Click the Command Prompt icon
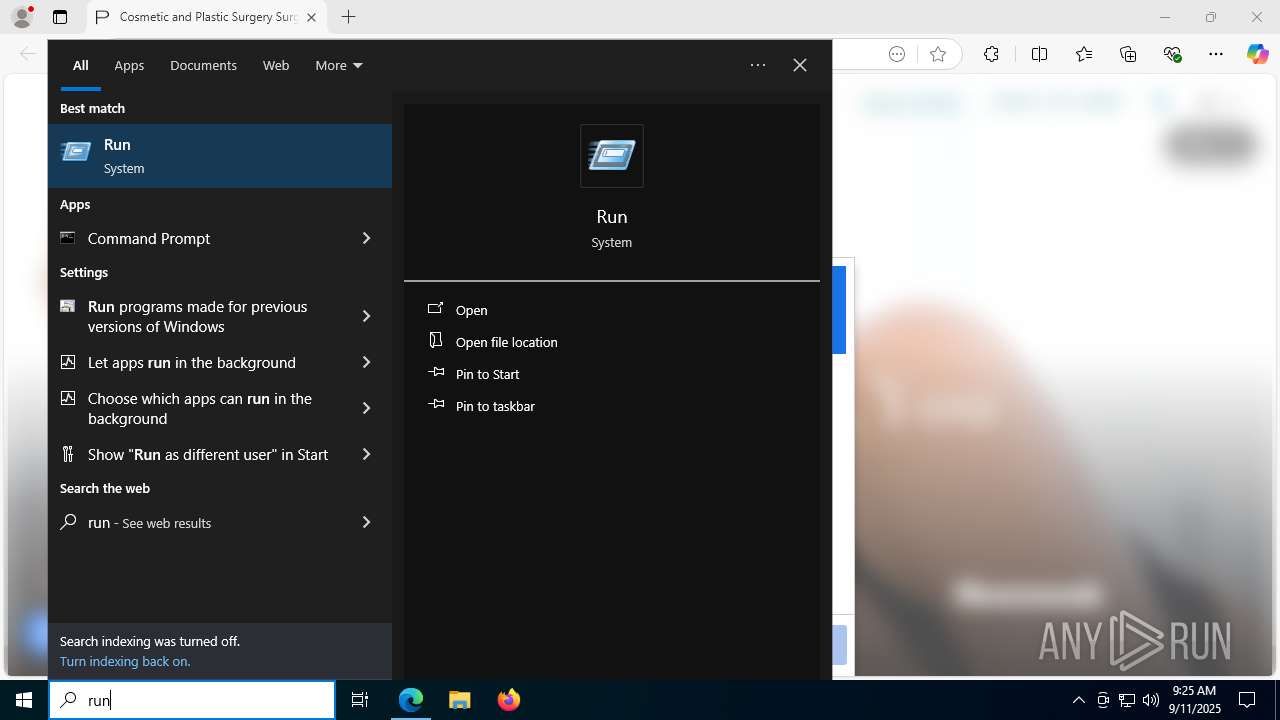 pyautogui.click(x=68, y=238)
